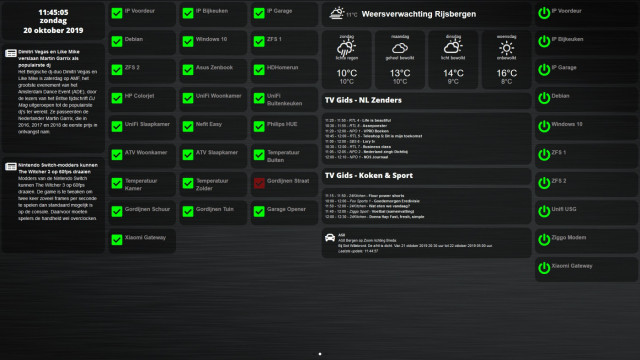
Task: Toggle the Debian status checkbox
Action: point(117,41)
